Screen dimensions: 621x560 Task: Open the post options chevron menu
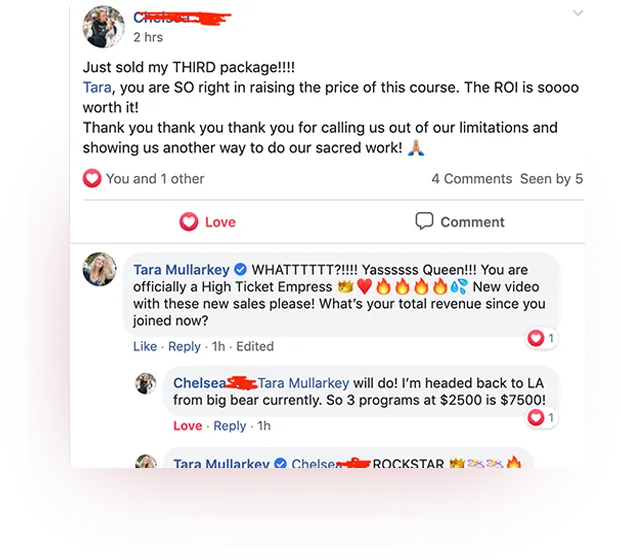pyautogui.click(x=578, y=13)
